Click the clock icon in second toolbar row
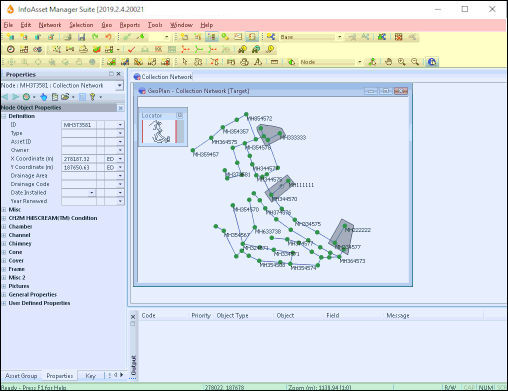Screen dimensions: 508x391 [x=11, y=50]
